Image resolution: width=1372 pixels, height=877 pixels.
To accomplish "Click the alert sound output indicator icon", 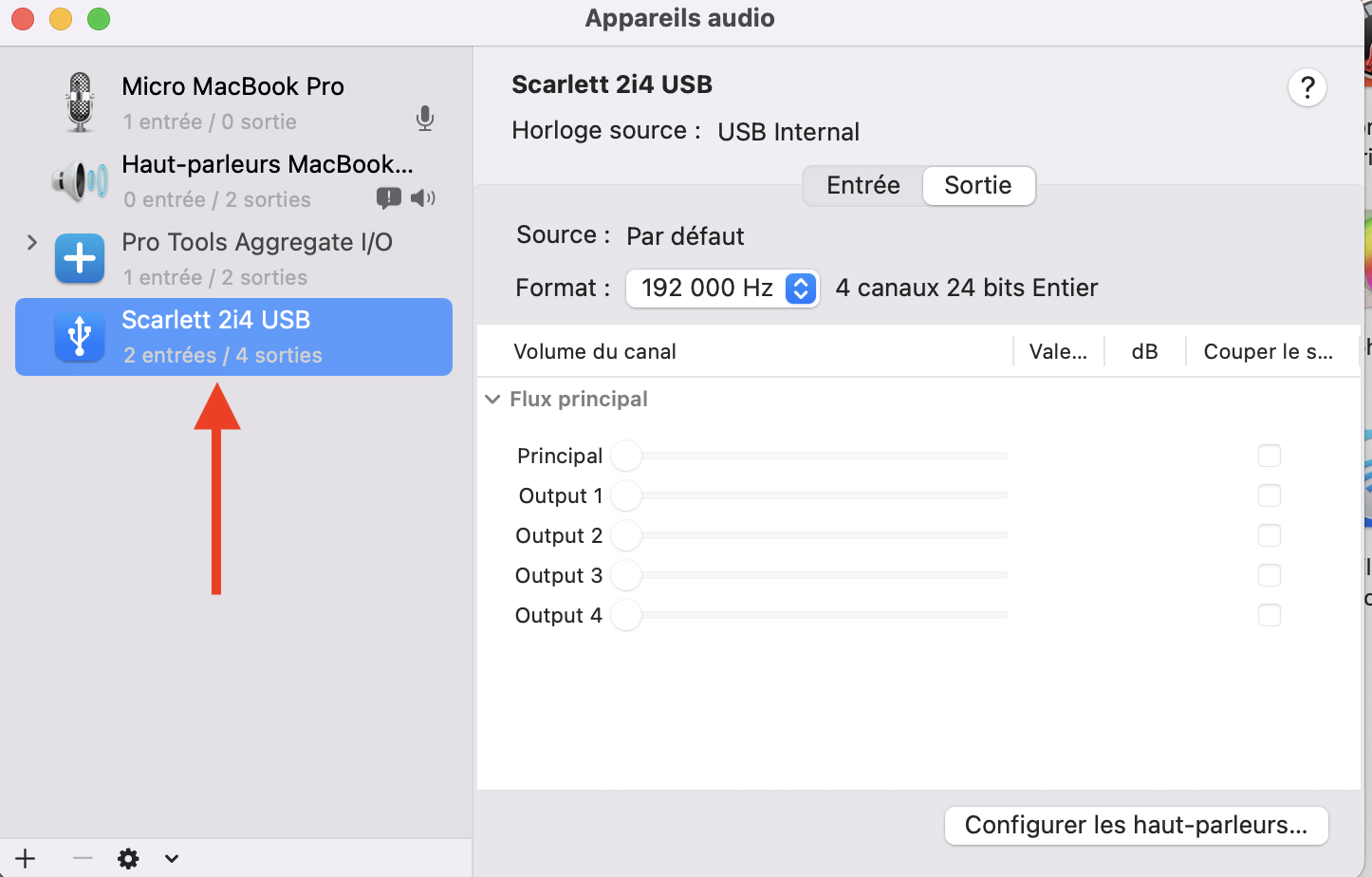I will (389, 197).
